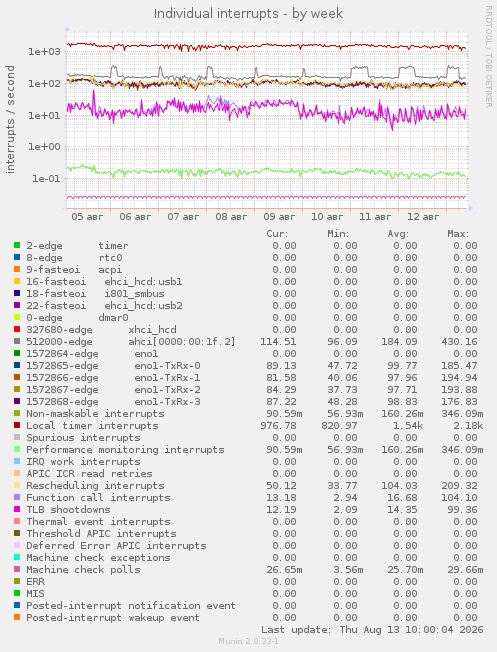Select the 2-edge timer legend entry

point(77,246)
